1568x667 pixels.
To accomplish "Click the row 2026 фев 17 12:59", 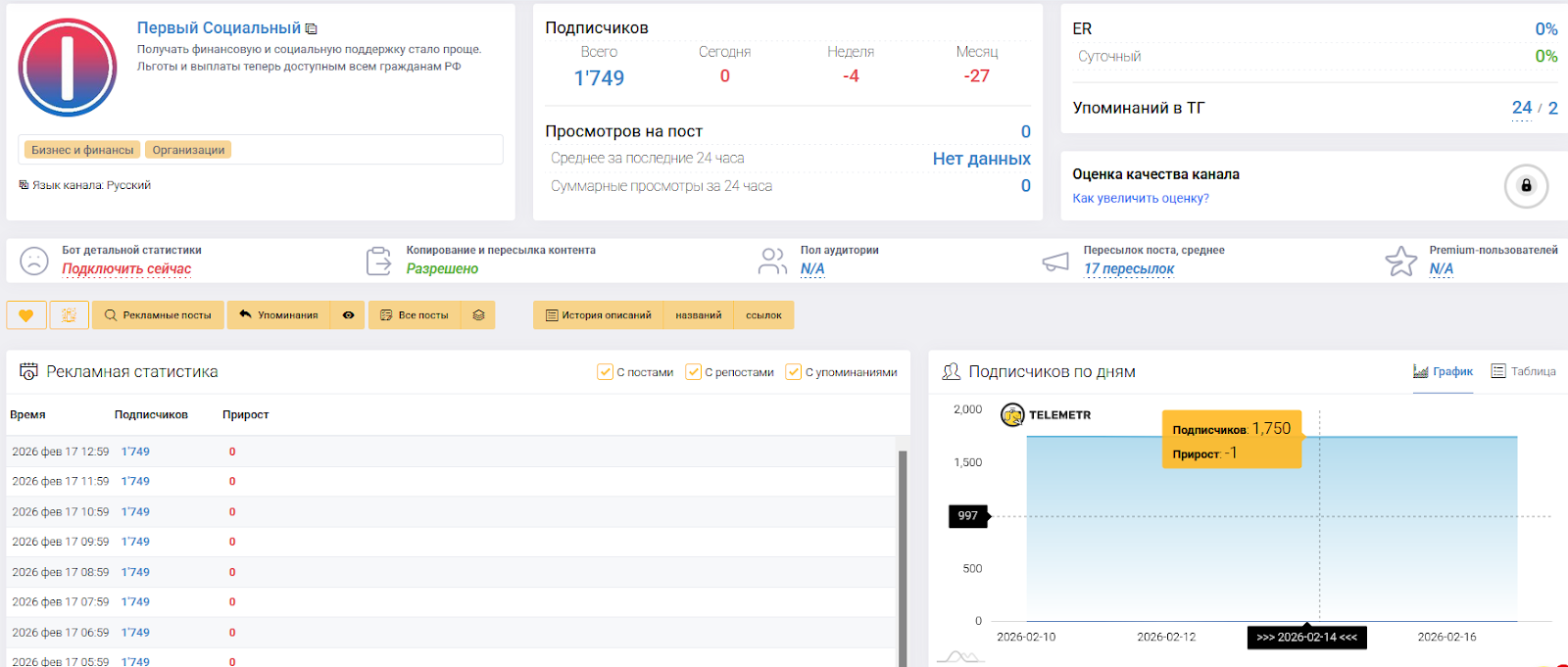I will [452, 452].
